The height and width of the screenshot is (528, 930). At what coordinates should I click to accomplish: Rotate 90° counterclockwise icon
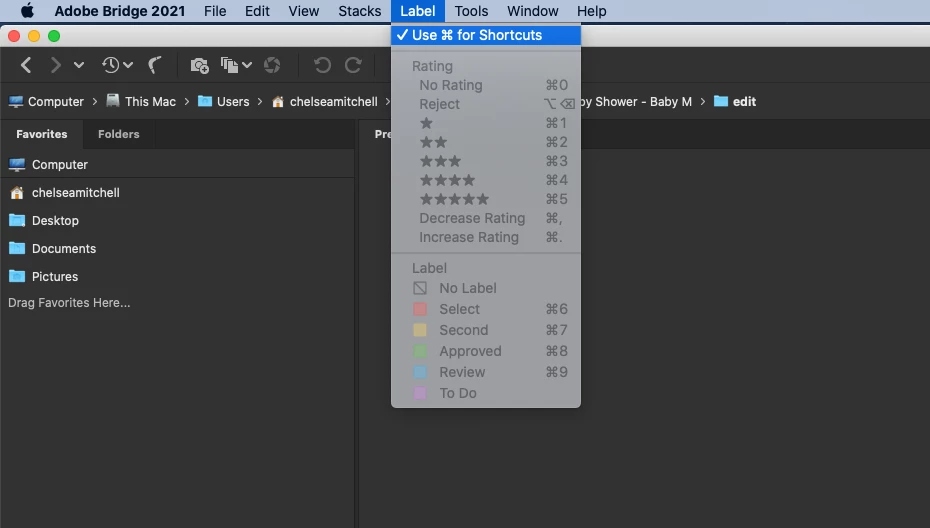322,65
